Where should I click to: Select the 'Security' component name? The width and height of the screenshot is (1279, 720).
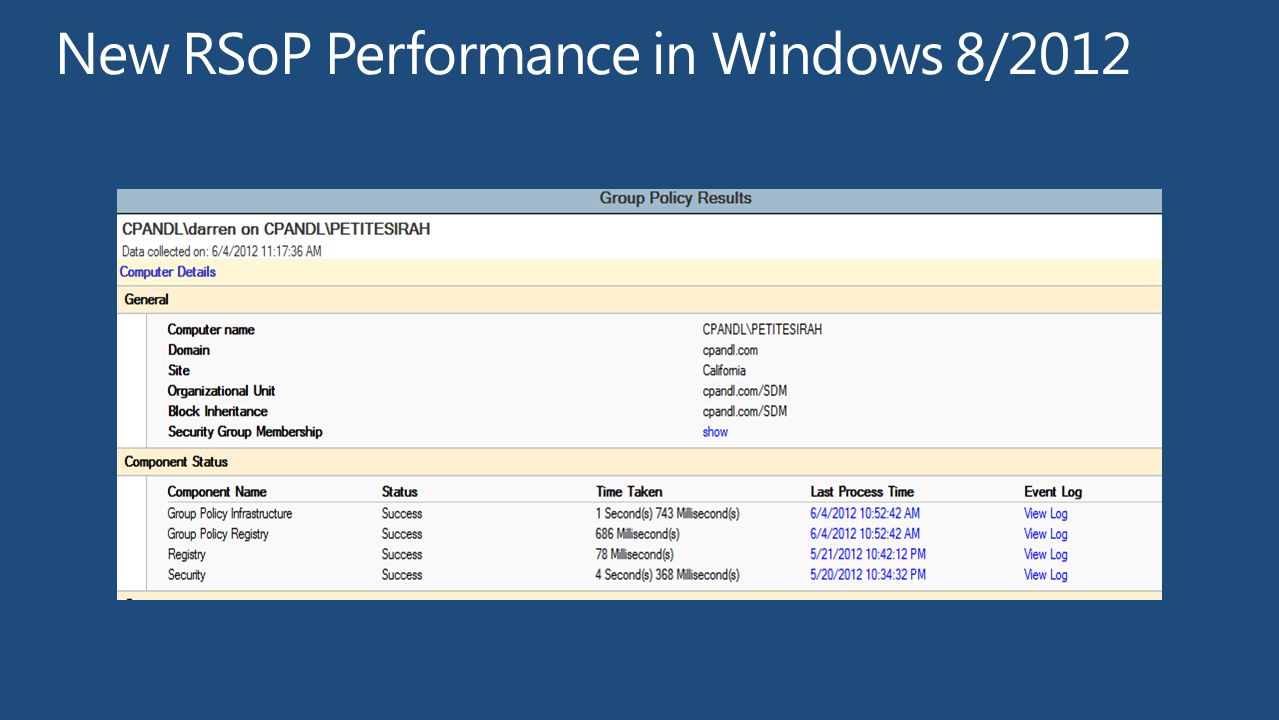click(187, 575)
